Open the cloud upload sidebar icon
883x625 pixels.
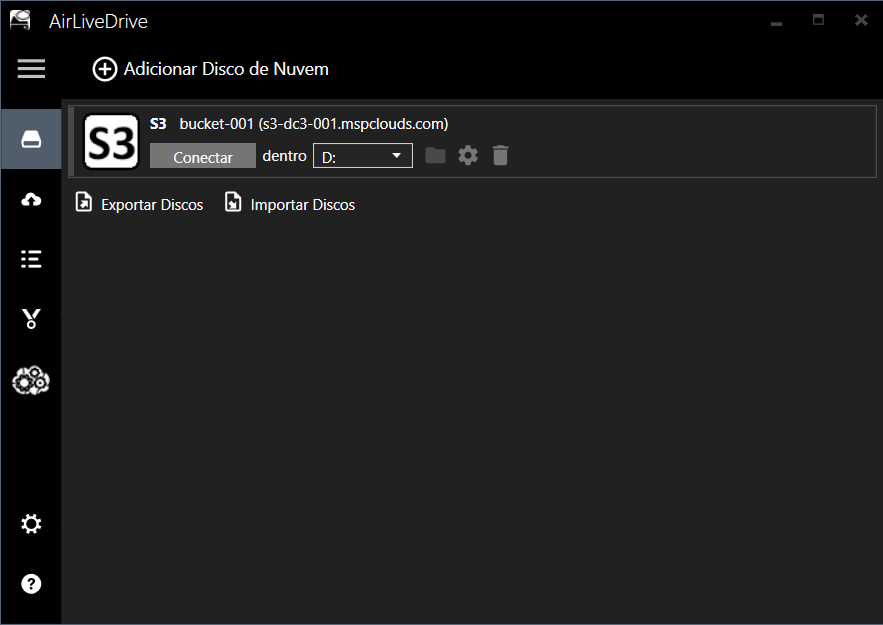[31, 200]
